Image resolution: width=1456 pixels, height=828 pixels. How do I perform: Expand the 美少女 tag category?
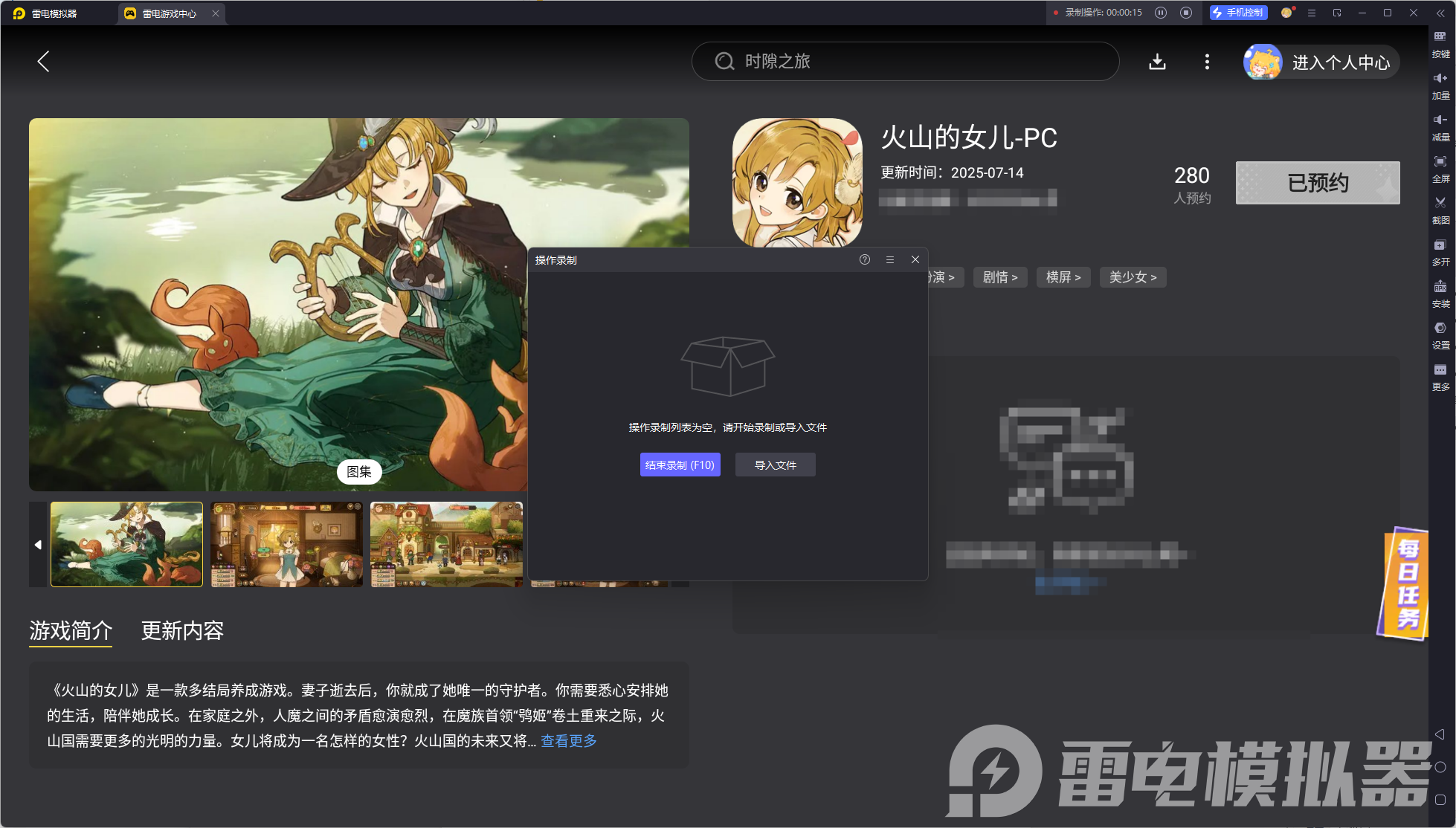click(x=1133, y=276)
